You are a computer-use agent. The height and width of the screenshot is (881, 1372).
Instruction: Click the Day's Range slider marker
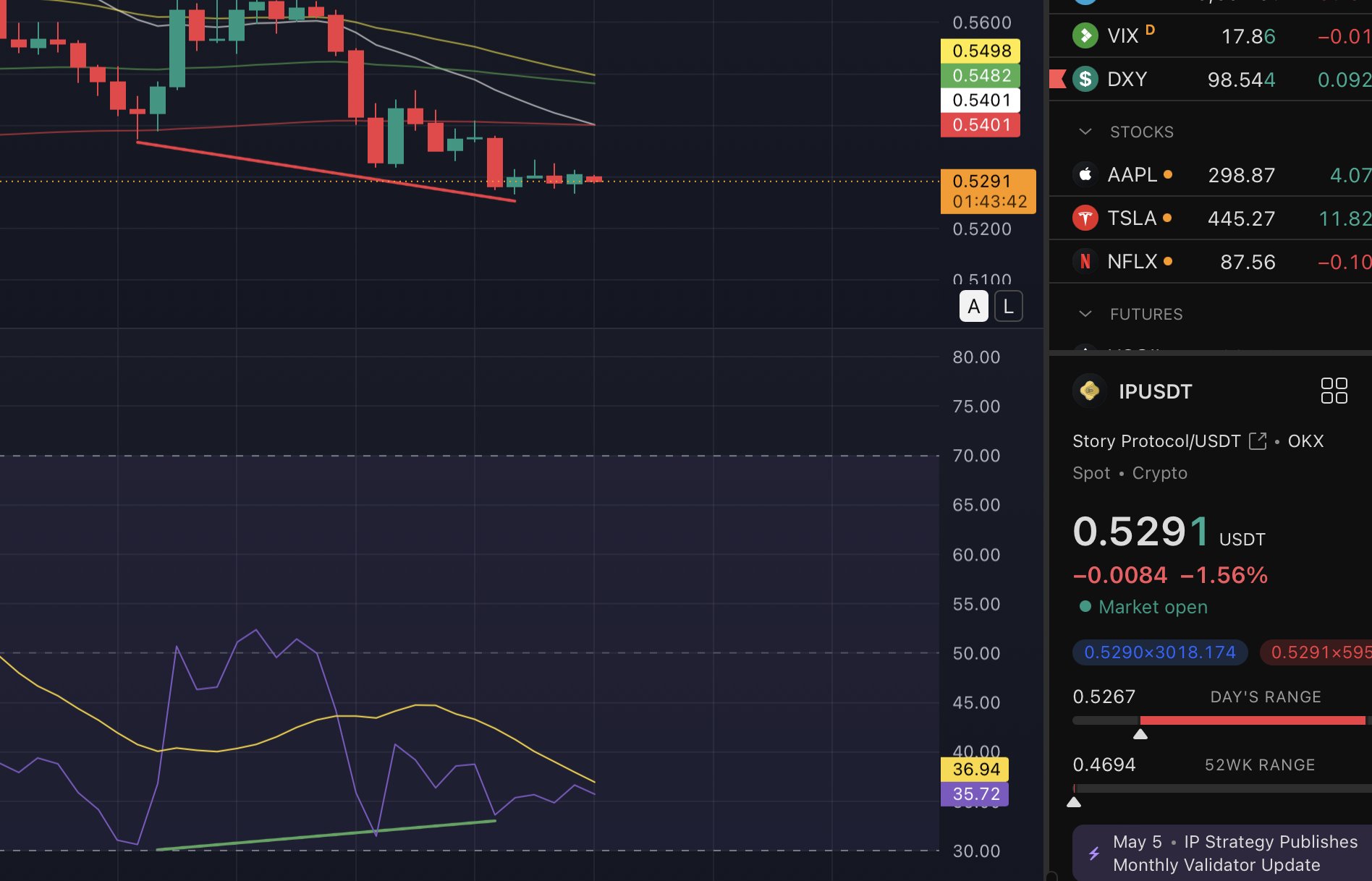point(1140,734)
